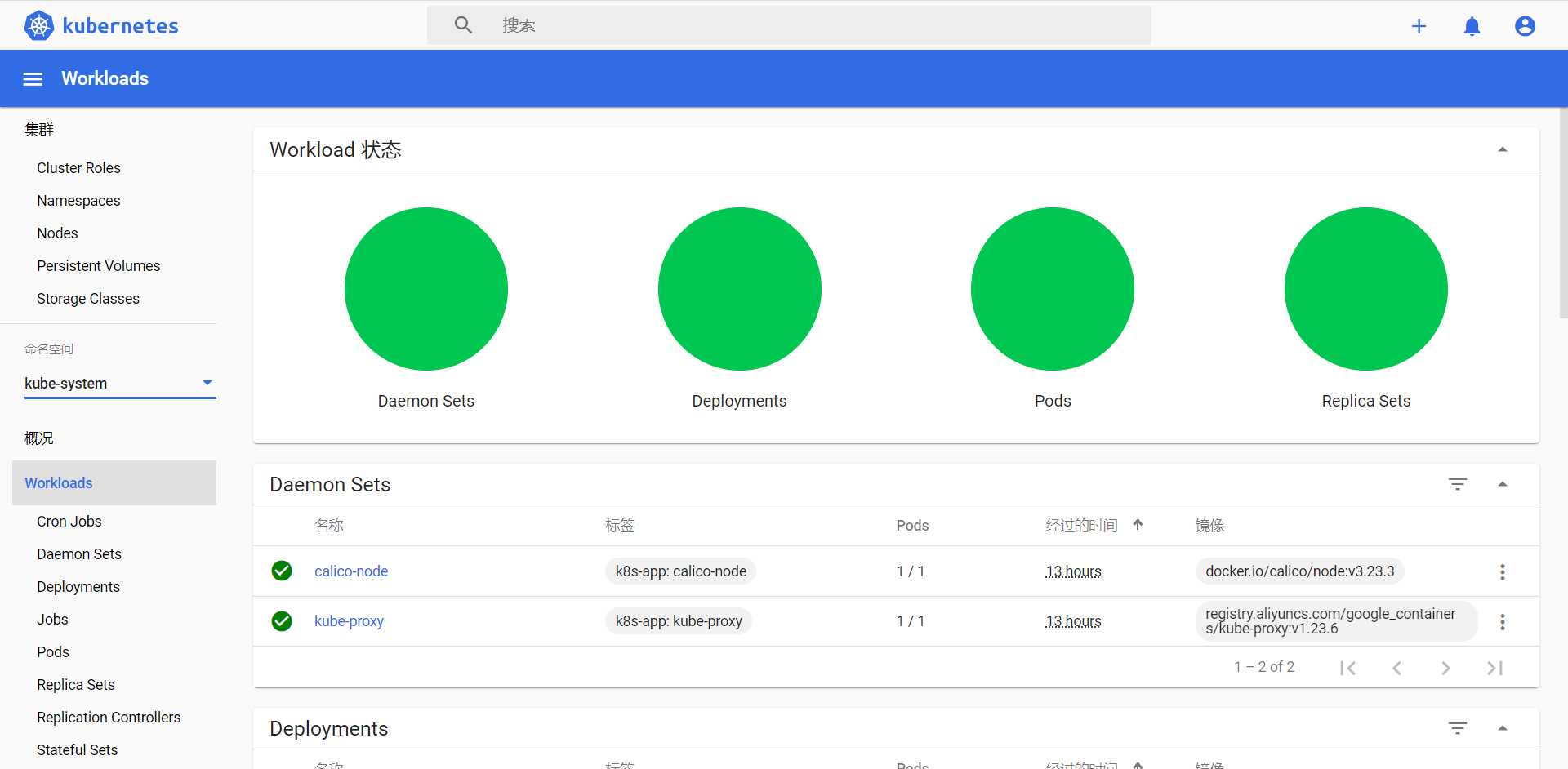
Task: Click the Replica Sets green status circle
Action: click(x=1366, y=289)
